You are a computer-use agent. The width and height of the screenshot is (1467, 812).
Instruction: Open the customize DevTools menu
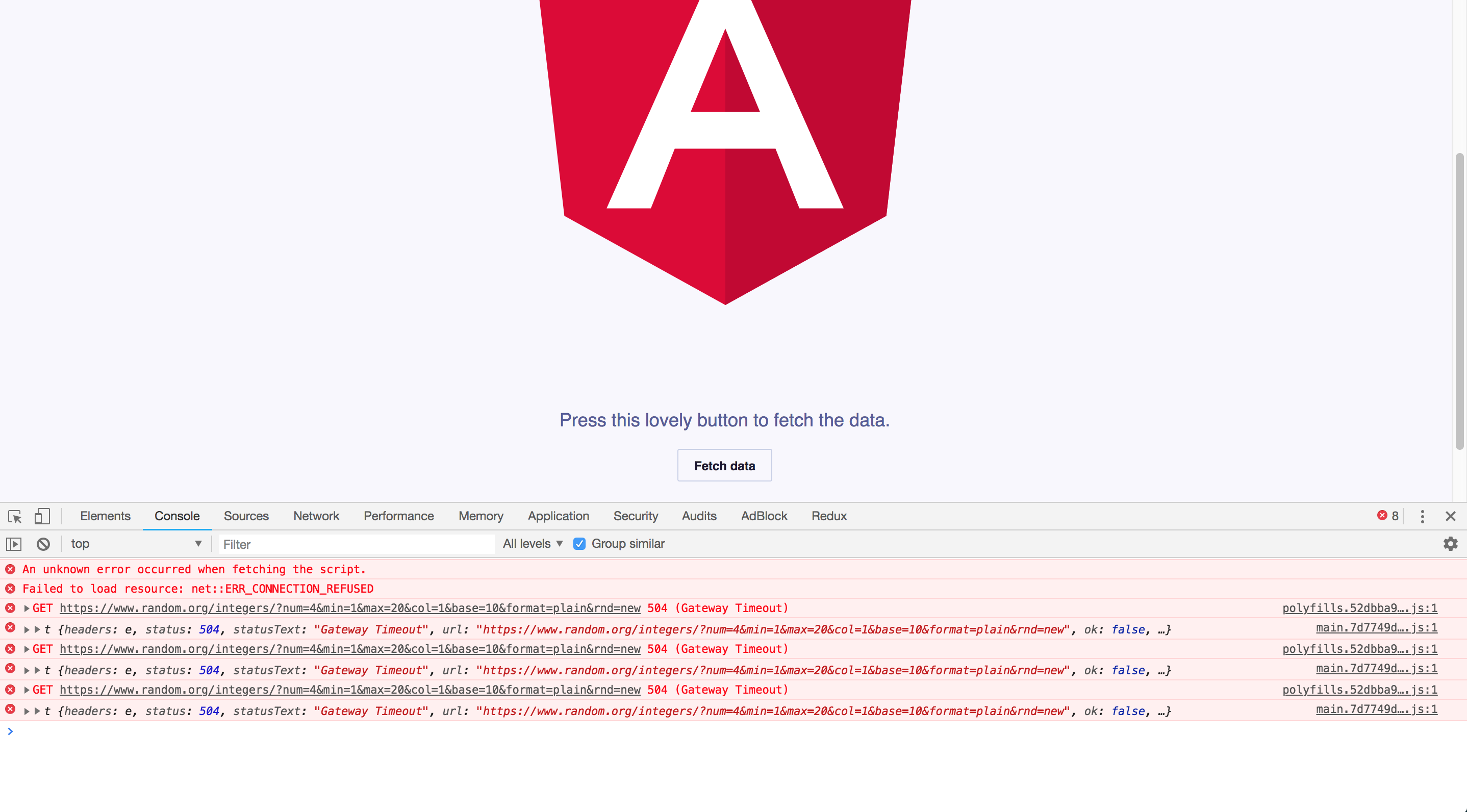click(1422, 517)
